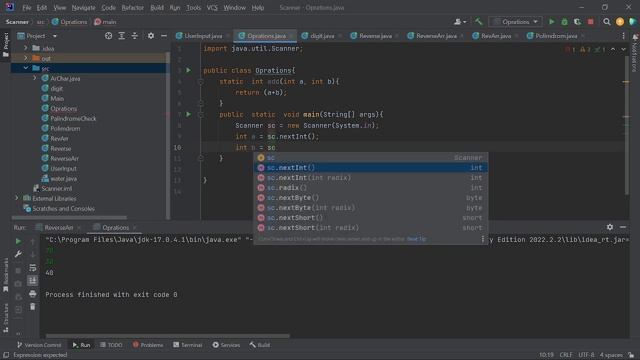
Task: Open Project panel settings gear
Action: point(151,36)
